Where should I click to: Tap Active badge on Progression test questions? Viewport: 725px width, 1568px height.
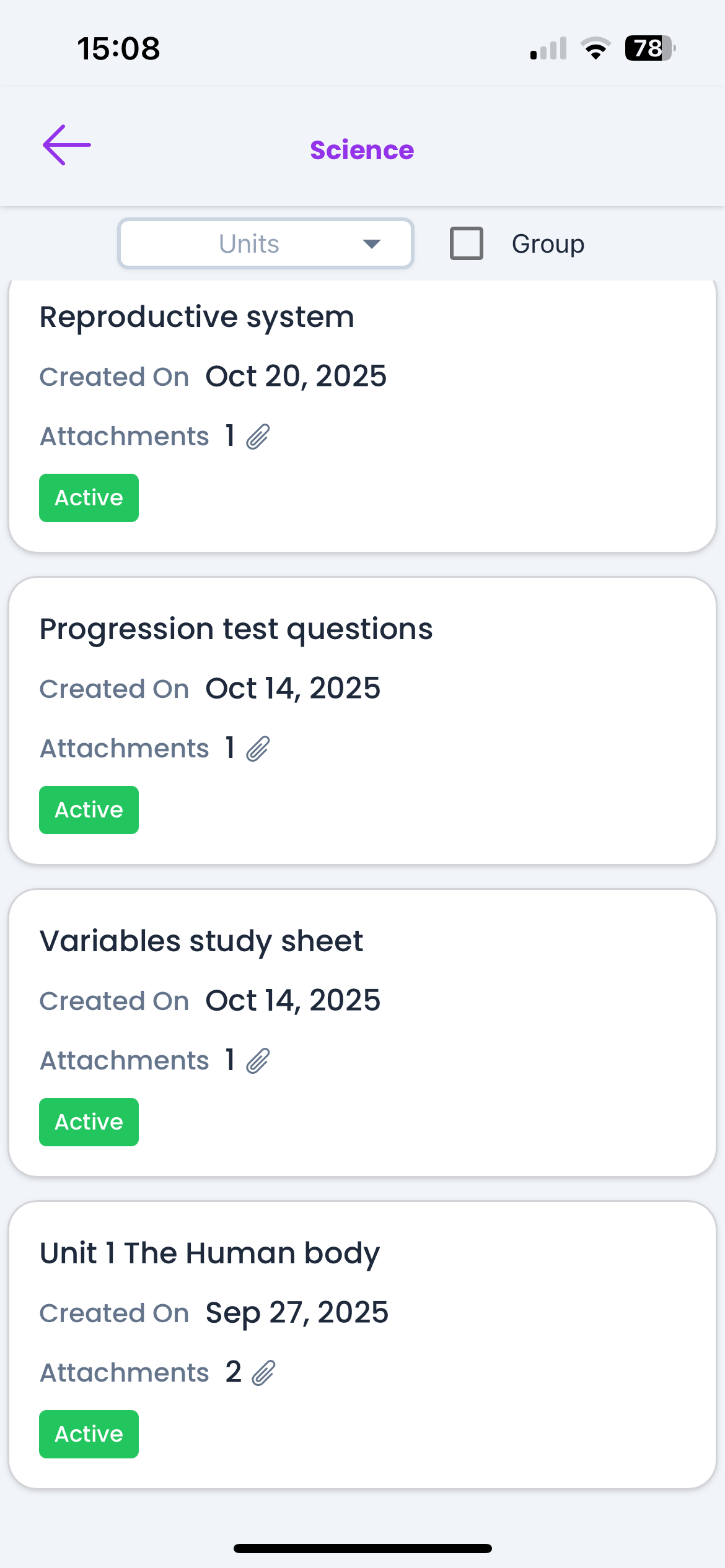[89, 810]
